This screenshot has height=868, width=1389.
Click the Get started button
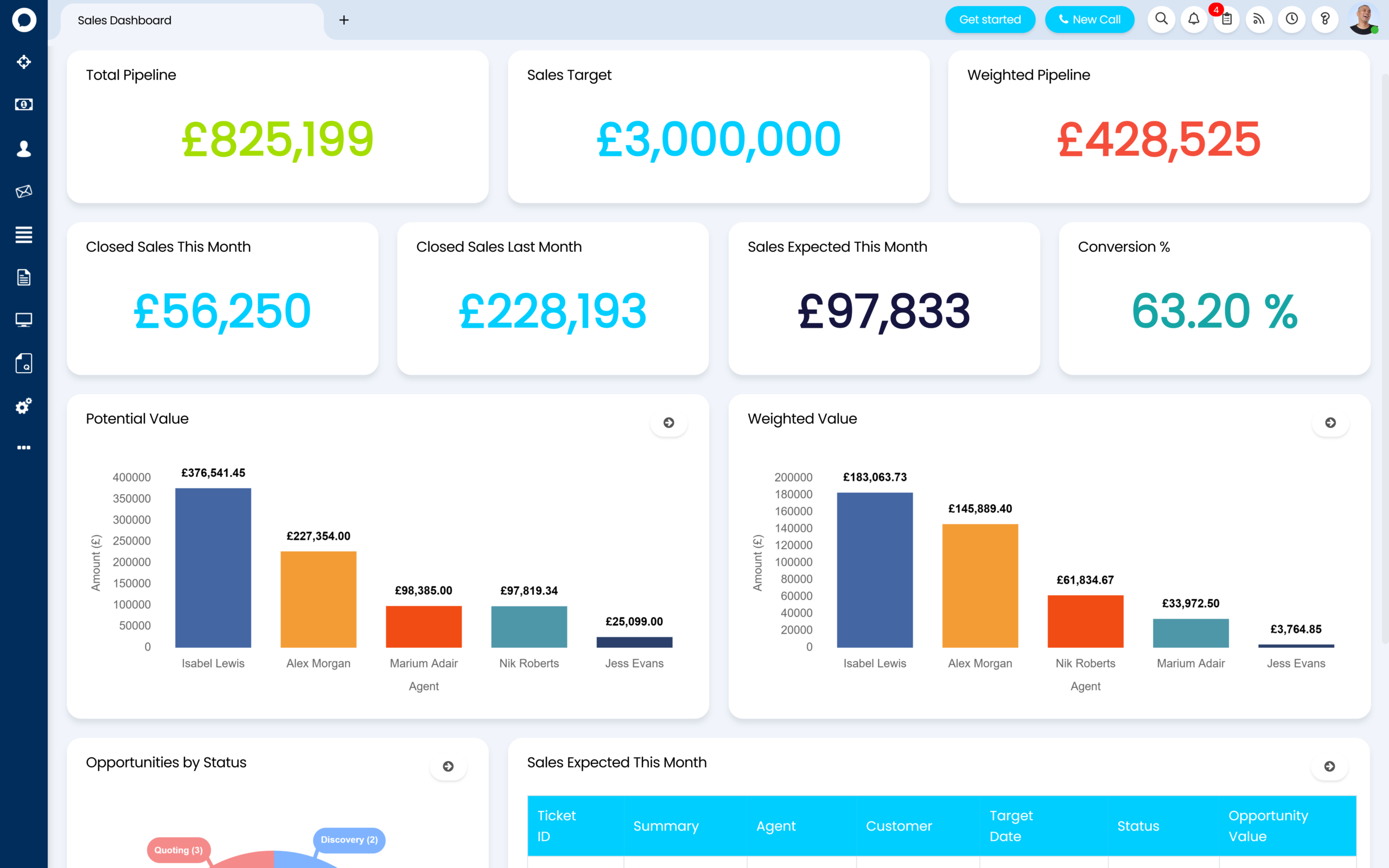[x=990, y=20]
